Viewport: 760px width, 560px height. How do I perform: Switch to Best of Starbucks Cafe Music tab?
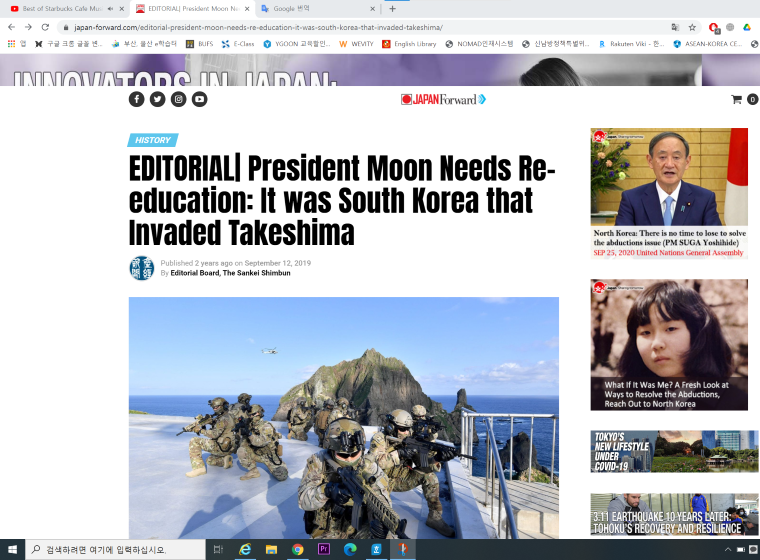60,8
